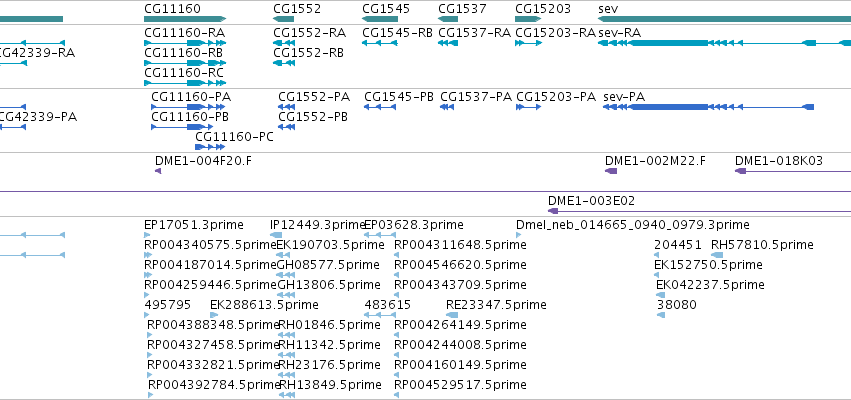851x400 pixels.
Task: Select protein CG11160-PB label
Action: pos(190,117)
